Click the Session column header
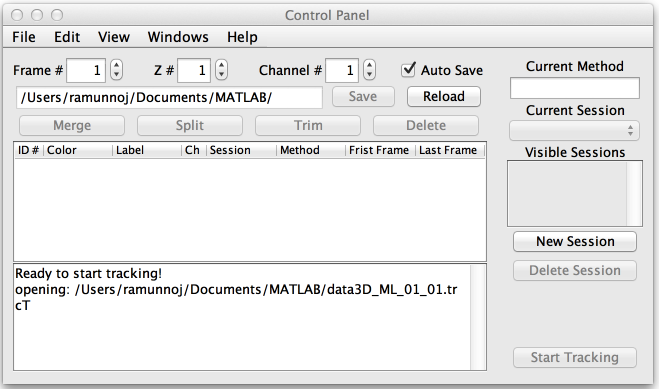The width and height of the screenshot is (659, 389). [x=241, y=150]
